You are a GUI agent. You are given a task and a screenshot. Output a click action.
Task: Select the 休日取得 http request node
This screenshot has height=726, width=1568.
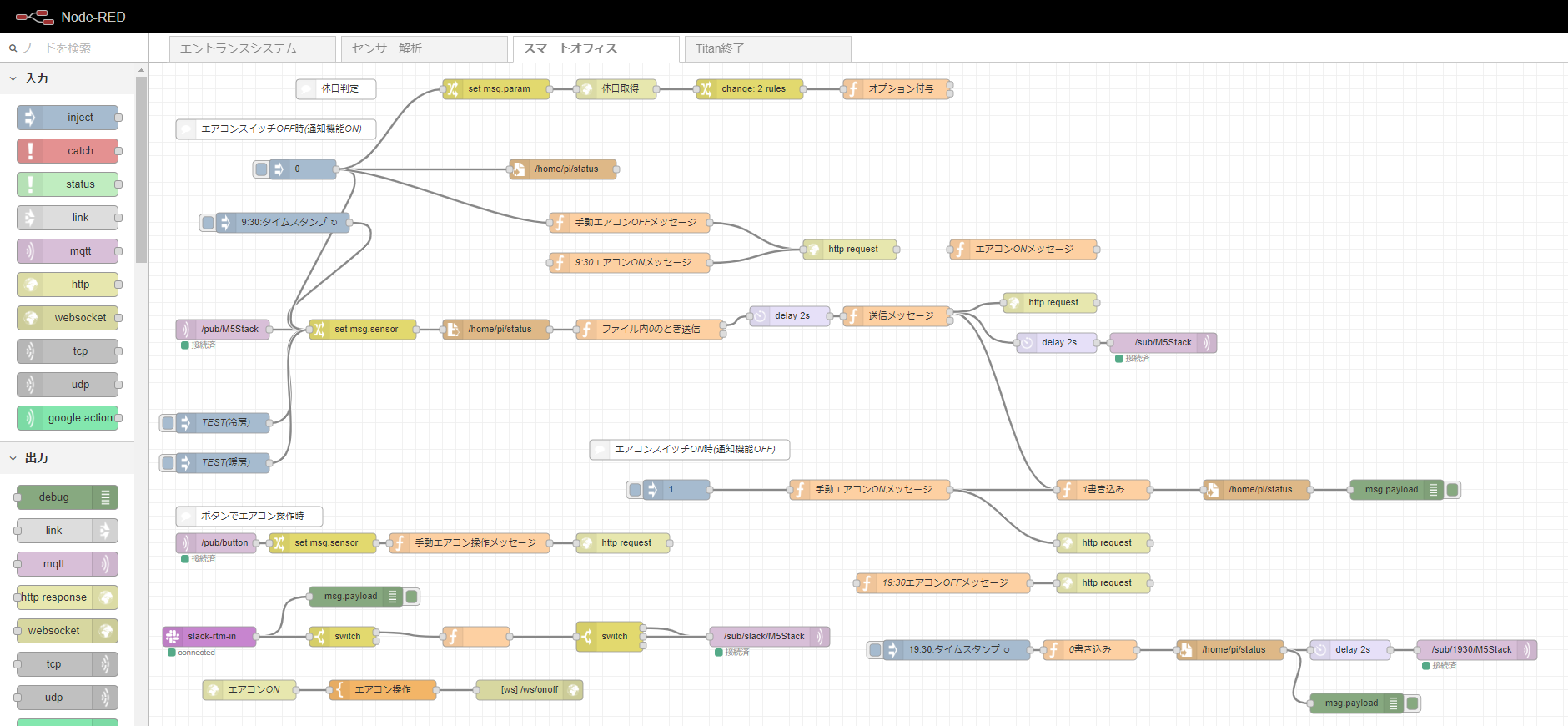click(616, 89)
